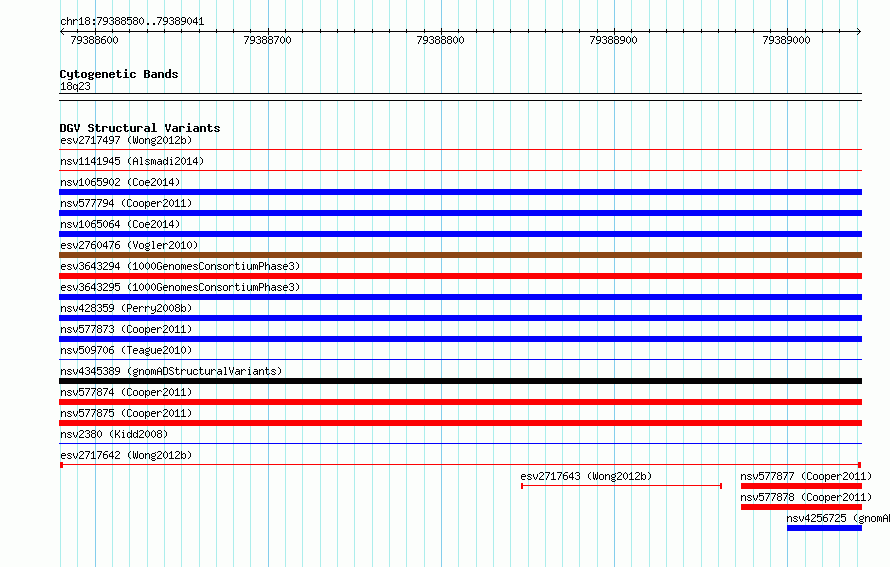Select nsv577878 (Cooper2011) variant label
The width and height of the screenshot is (890, 567).
click(x=806, y=497)
